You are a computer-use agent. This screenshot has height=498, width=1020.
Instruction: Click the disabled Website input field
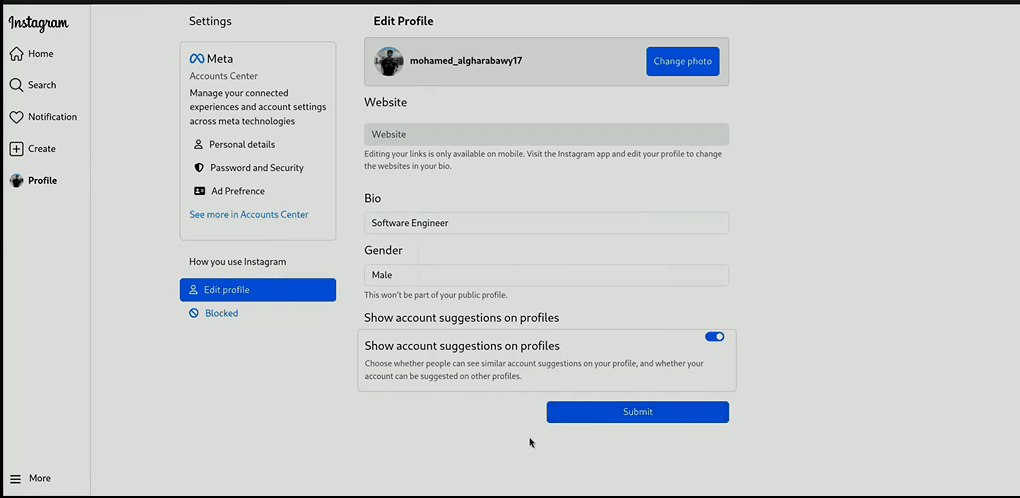546,135
